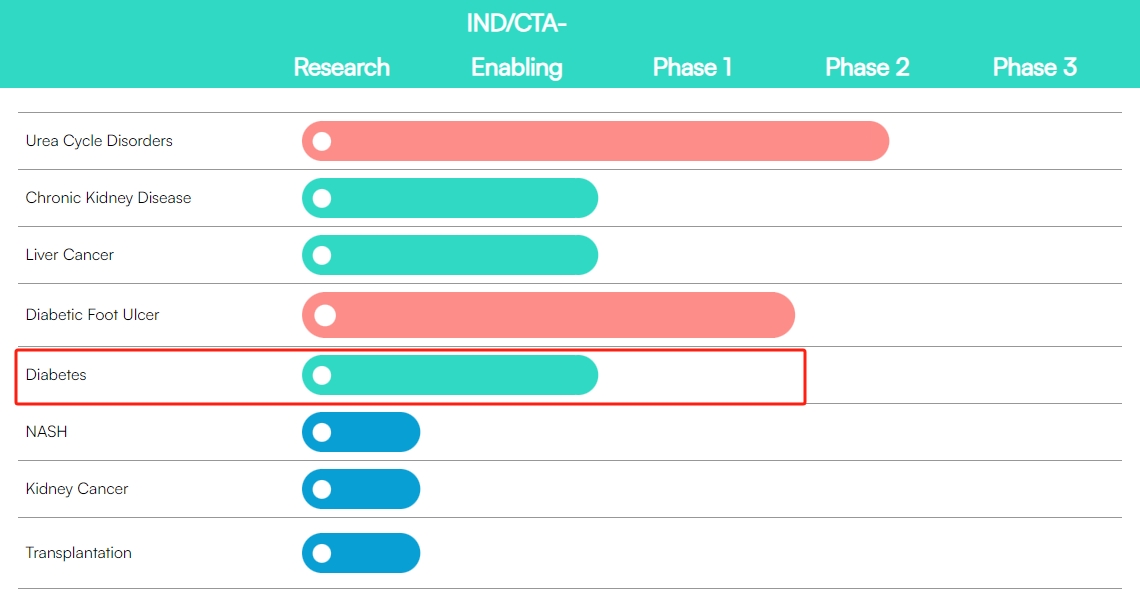Select the Phase 2 column header

pos(867,67)
